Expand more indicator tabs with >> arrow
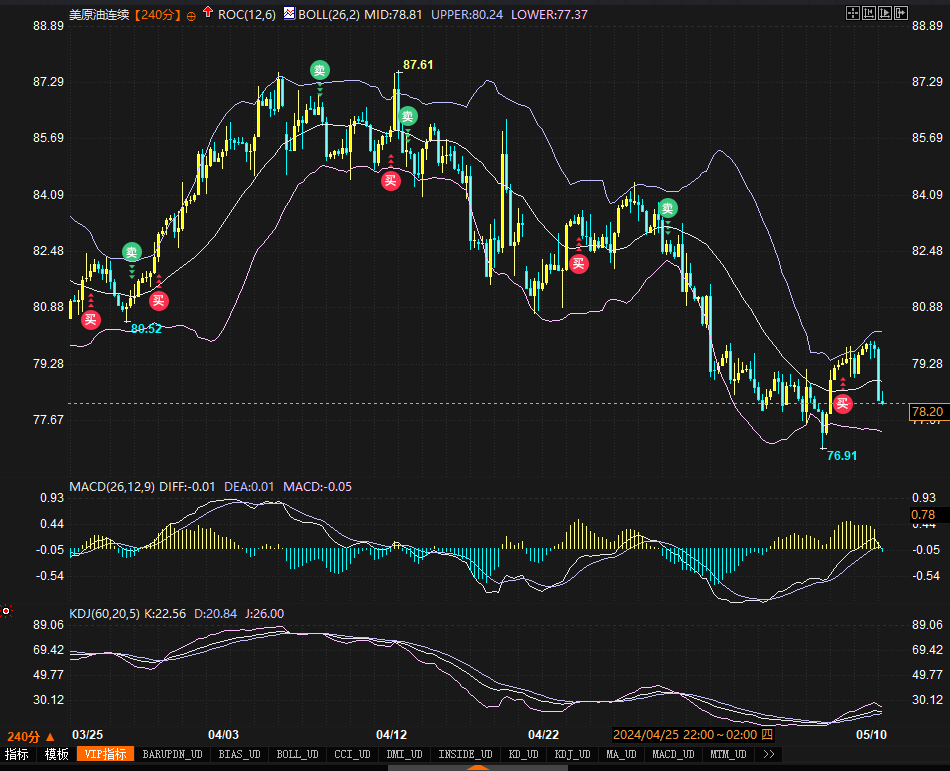Screen dimensions: 950x771 click(x=770, y=754)
